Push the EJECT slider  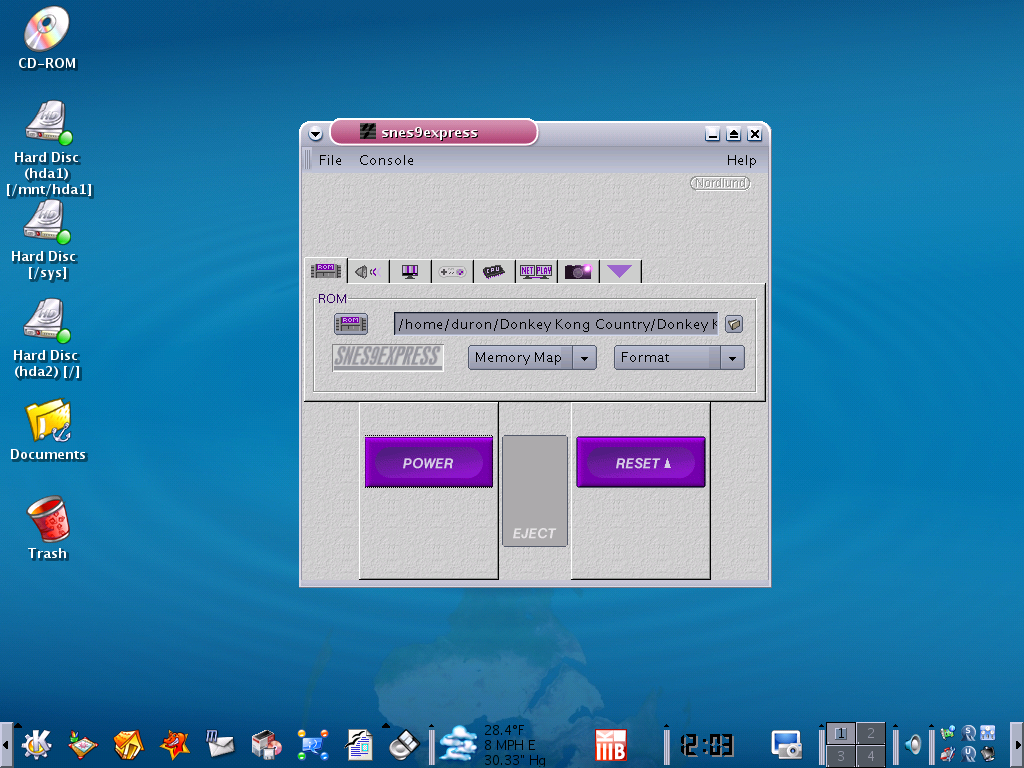click(534, 491)
